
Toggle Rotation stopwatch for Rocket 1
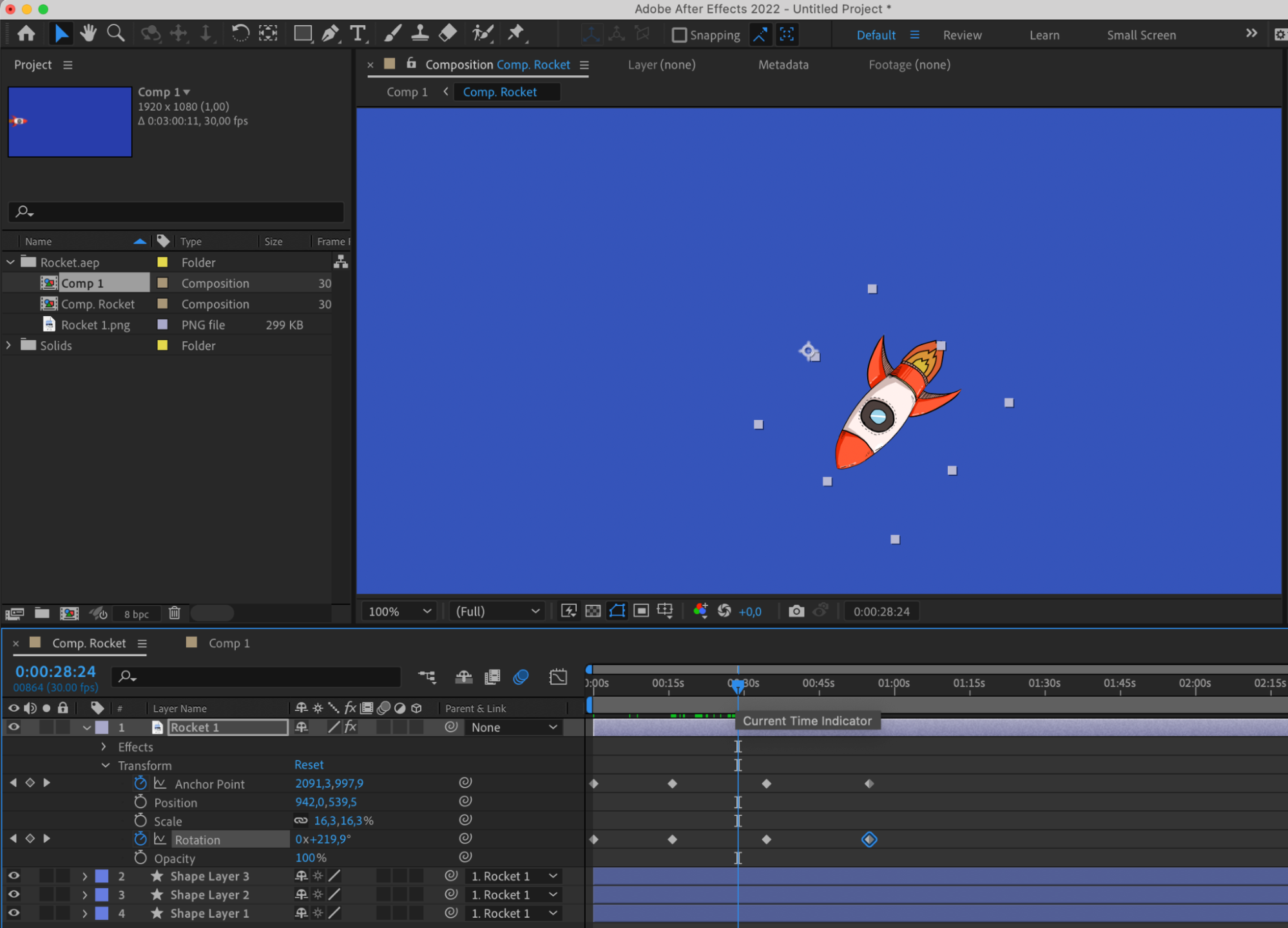[140, 839]
